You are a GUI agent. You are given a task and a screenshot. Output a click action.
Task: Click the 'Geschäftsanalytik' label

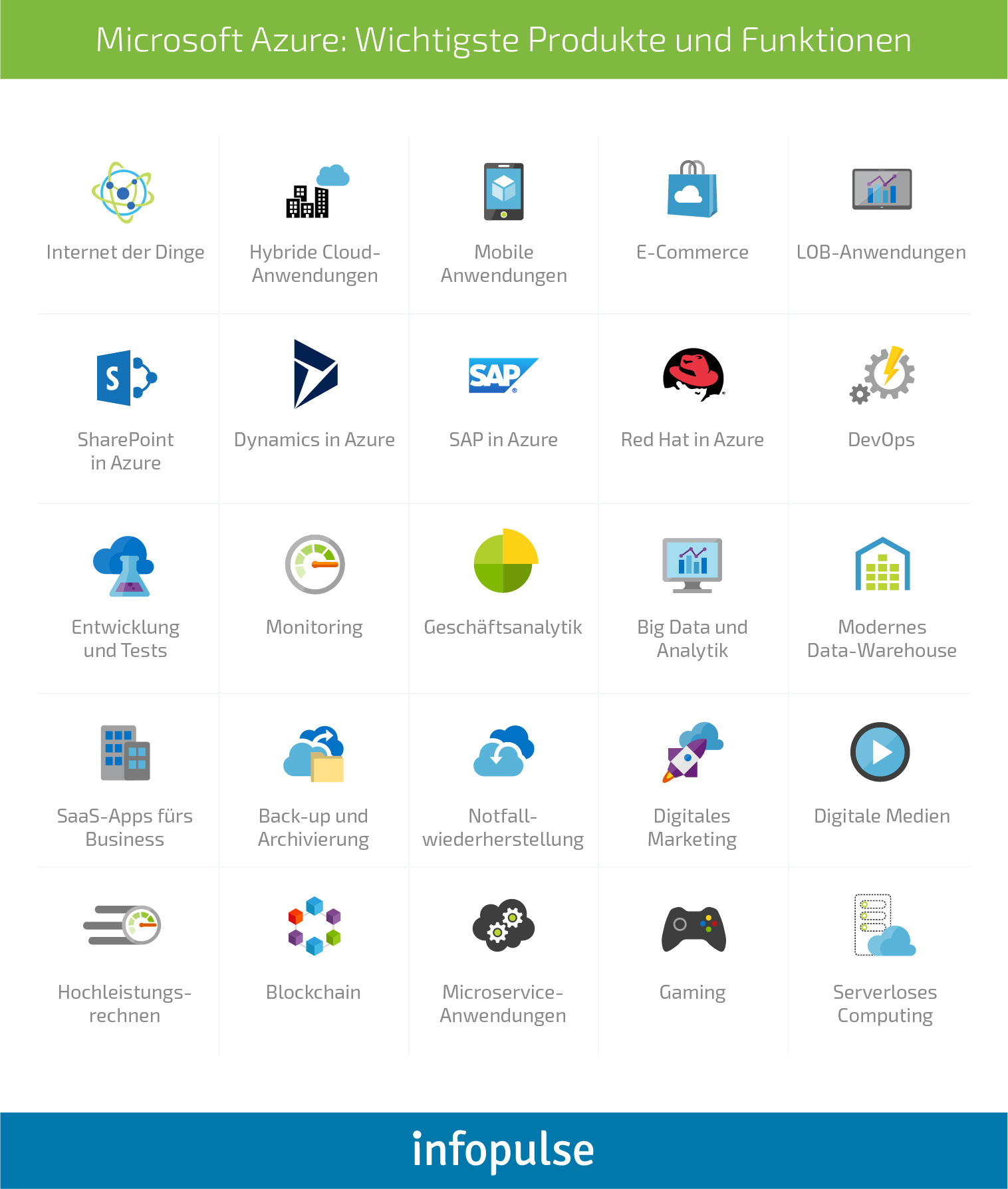503,628
